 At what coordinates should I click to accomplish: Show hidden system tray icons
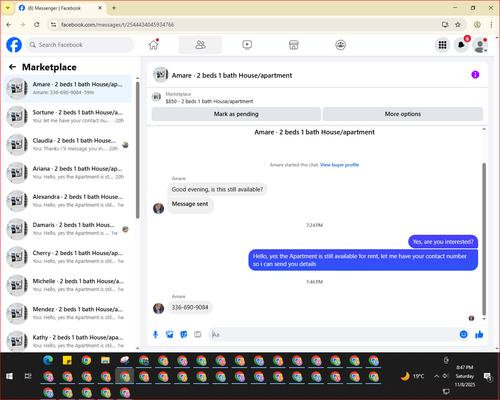[x=436, y=376]
